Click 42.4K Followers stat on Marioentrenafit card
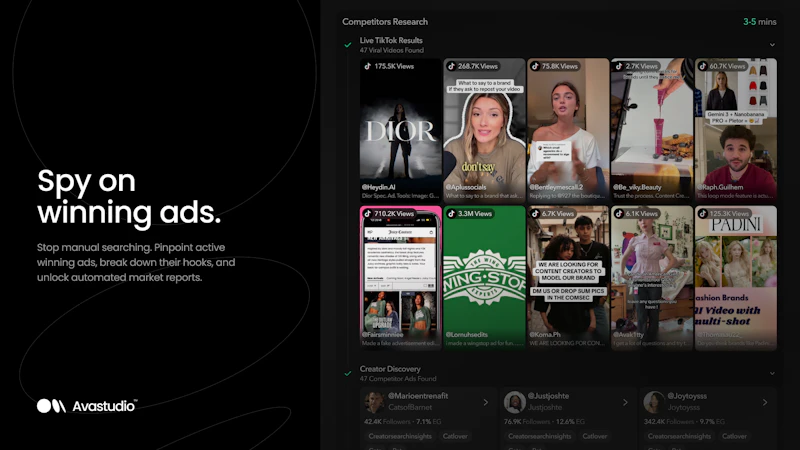Viewport: 800px width, 450px height. click(388, 422)
